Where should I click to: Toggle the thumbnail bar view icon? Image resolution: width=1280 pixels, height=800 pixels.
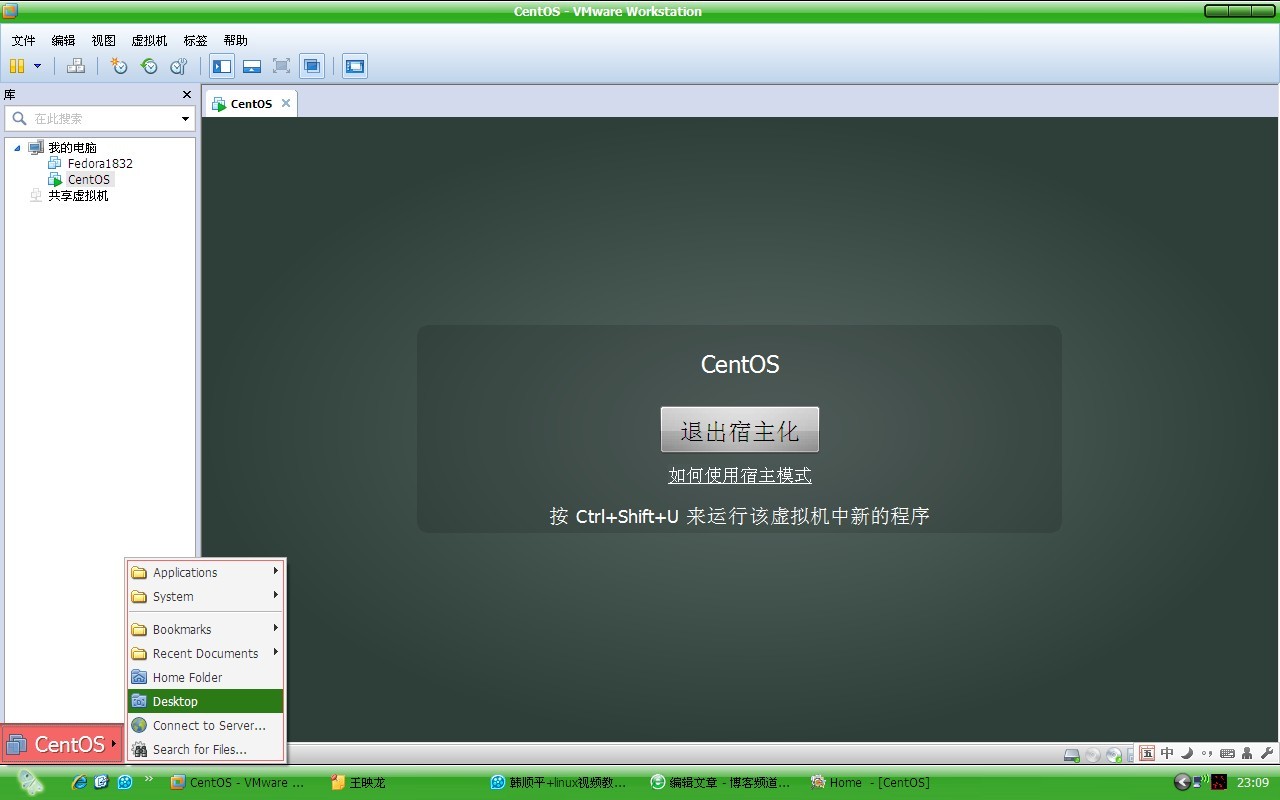252,66
